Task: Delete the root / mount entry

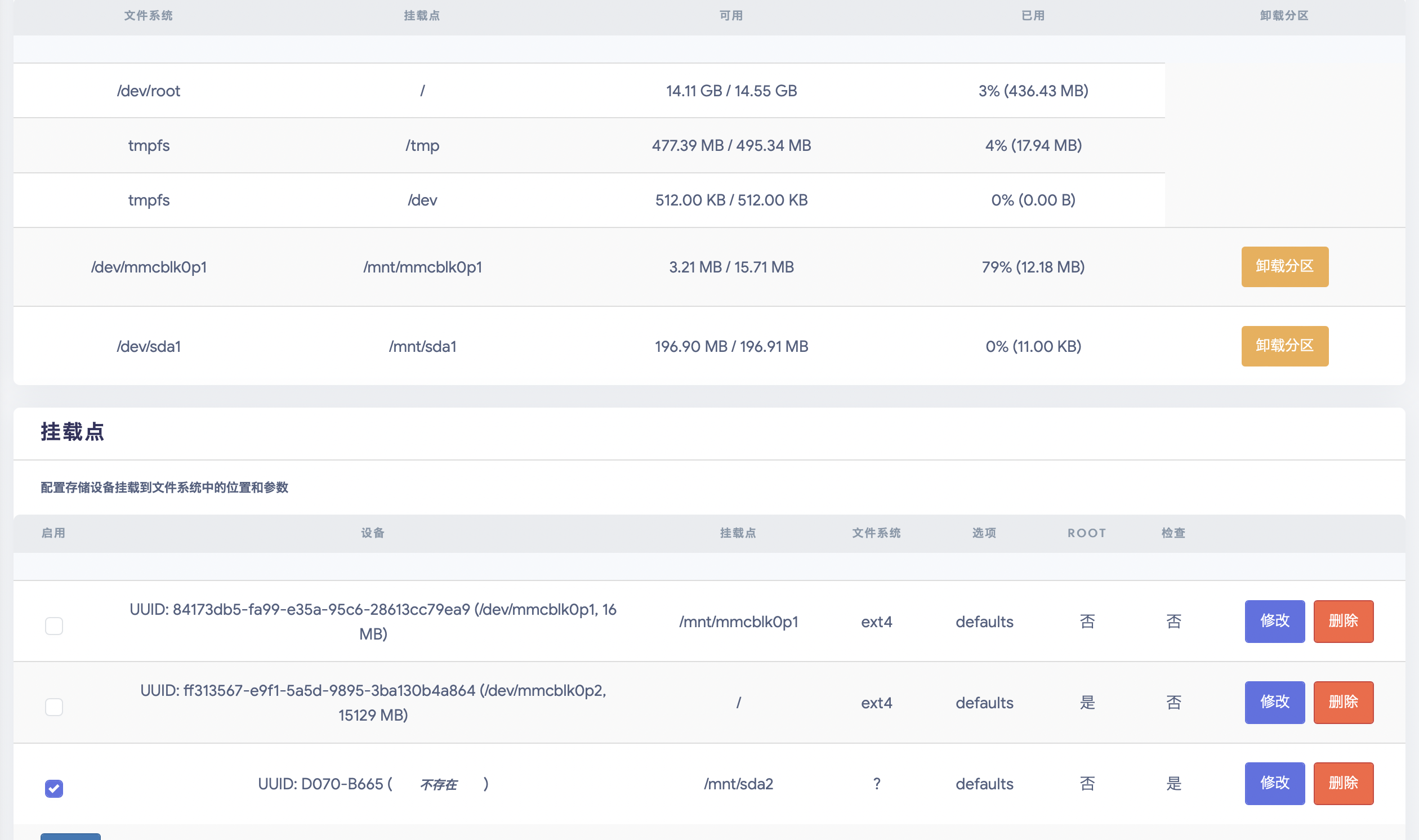Action: (1342, 702)
